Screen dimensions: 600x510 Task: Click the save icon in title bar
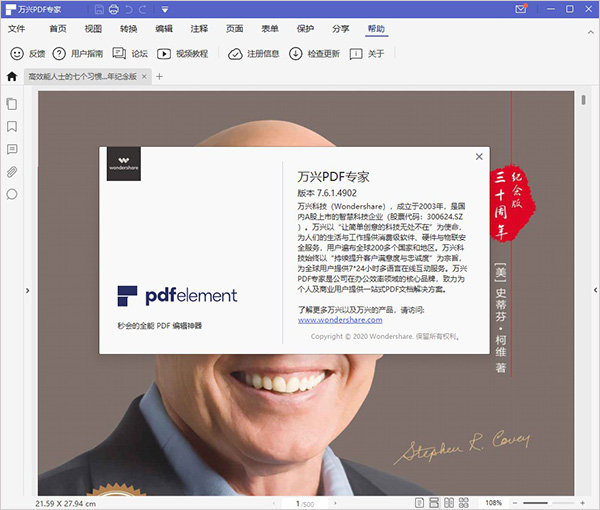99,9
